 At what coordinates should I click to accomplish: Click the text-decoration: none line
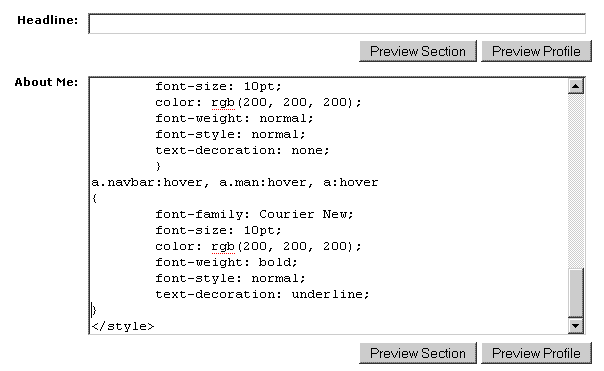coord(242,150)
